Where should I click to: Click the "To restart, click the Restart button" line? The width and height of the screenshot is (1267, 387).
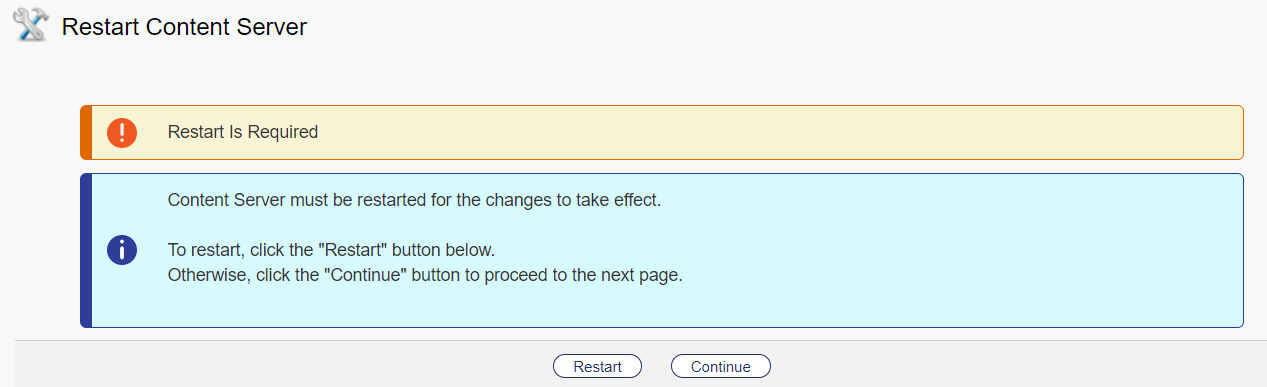(x=331, y=250)
